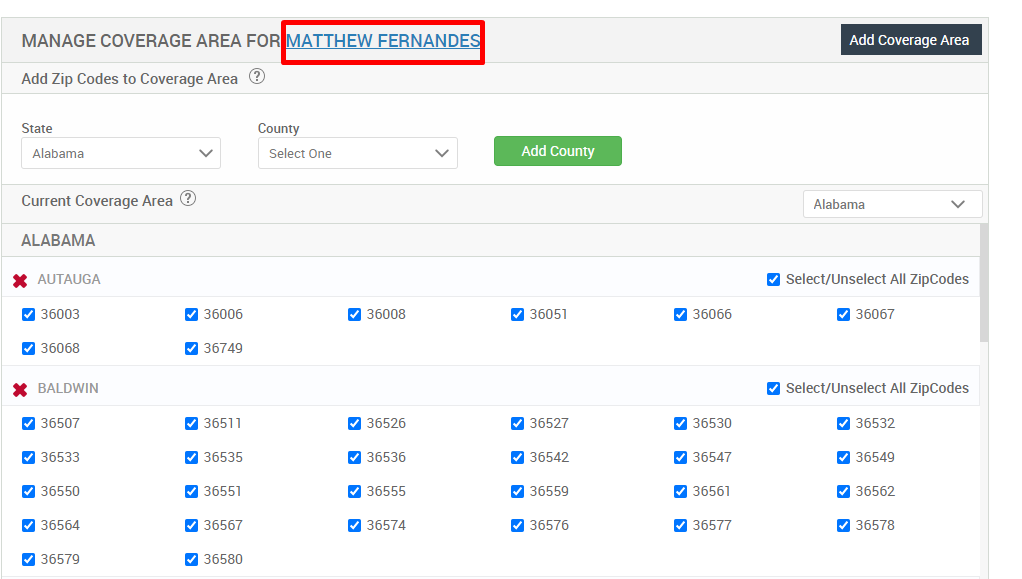Open help beside Add Zip Codes heading
1022x579 pixels.
[x=257, y=77]
